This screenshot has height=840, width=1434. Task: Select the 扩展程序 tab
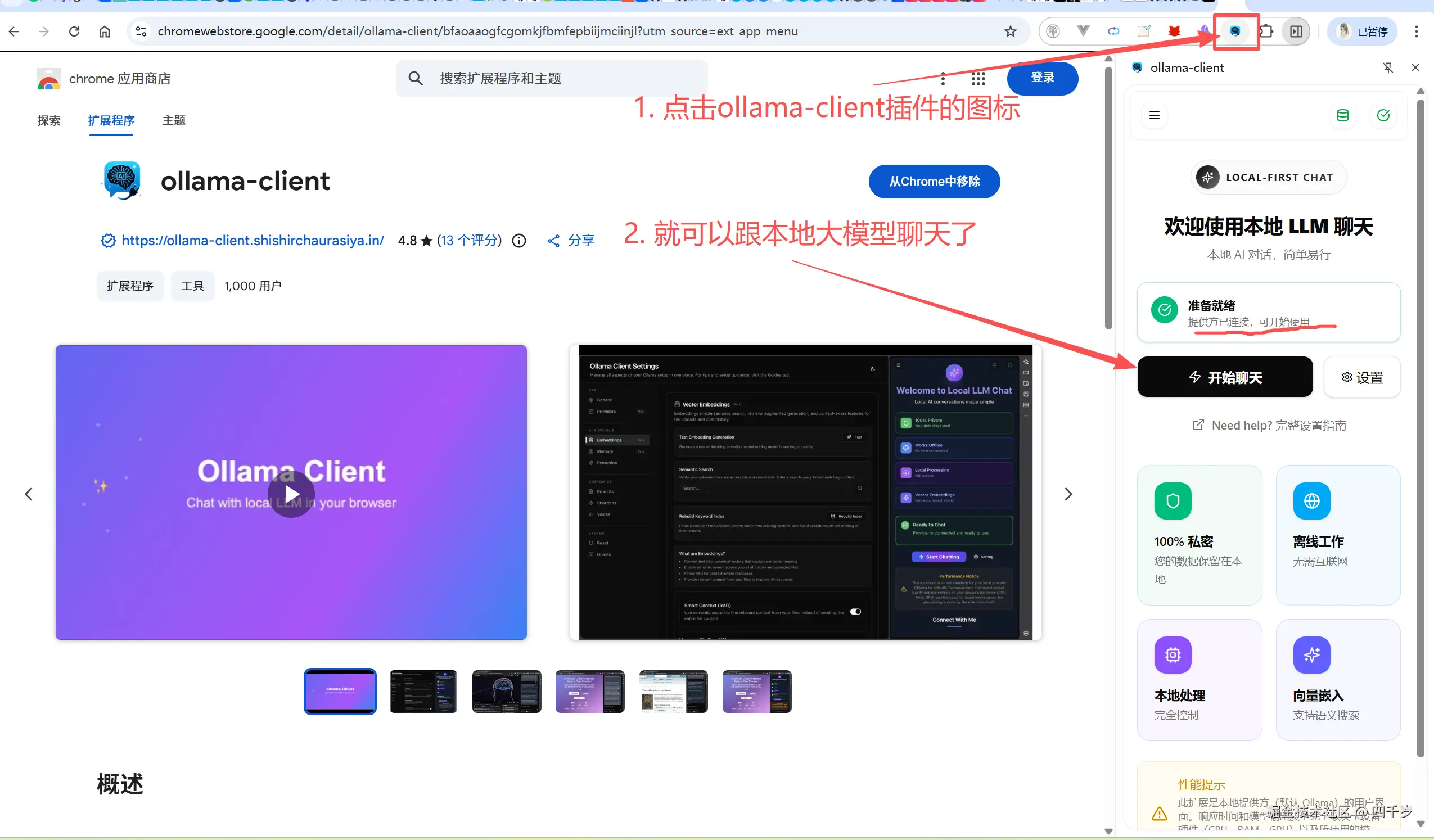111,120
